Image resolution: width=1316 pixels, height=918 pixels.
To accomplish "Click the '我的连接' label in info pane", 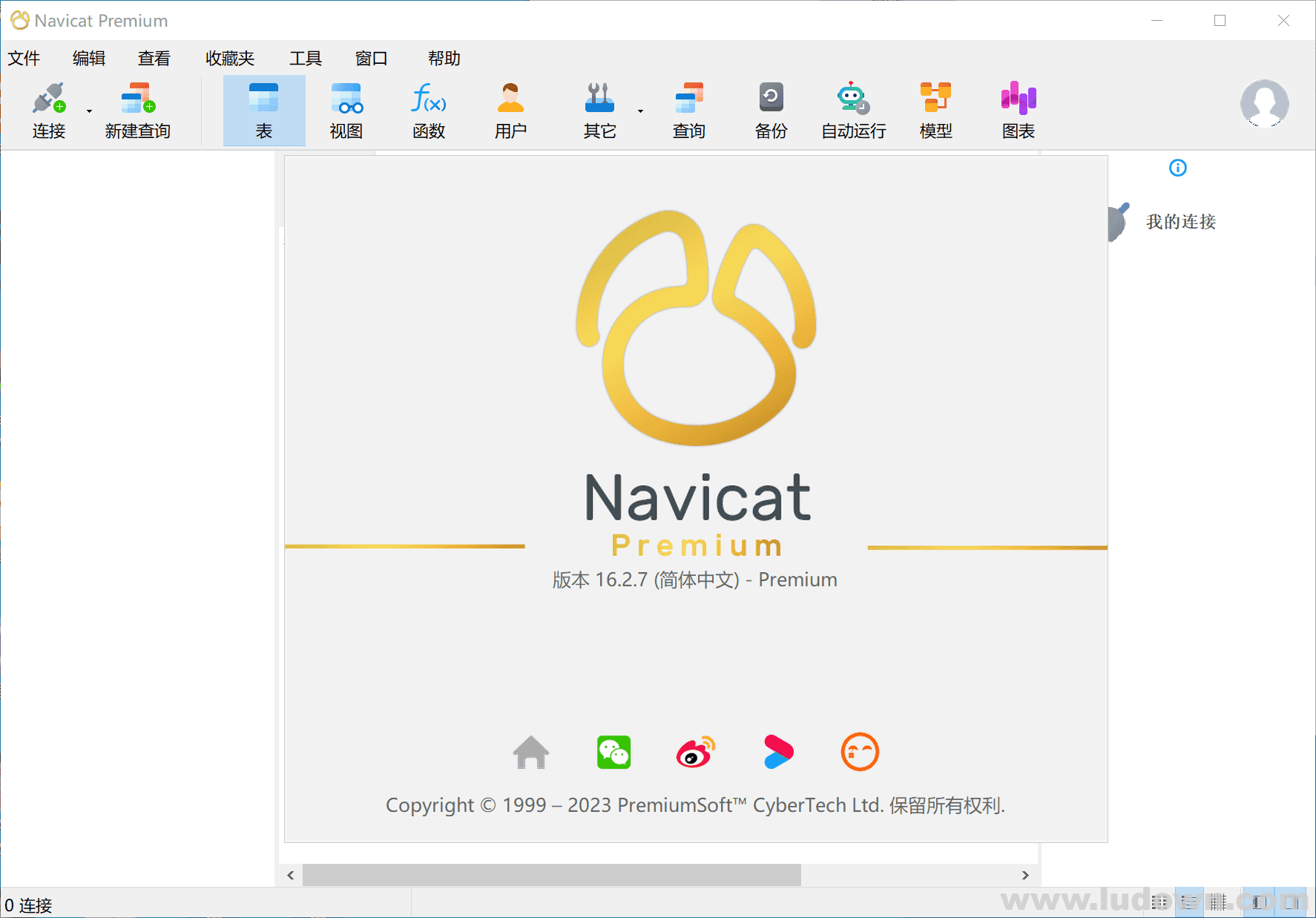I will coord(1181,222).
